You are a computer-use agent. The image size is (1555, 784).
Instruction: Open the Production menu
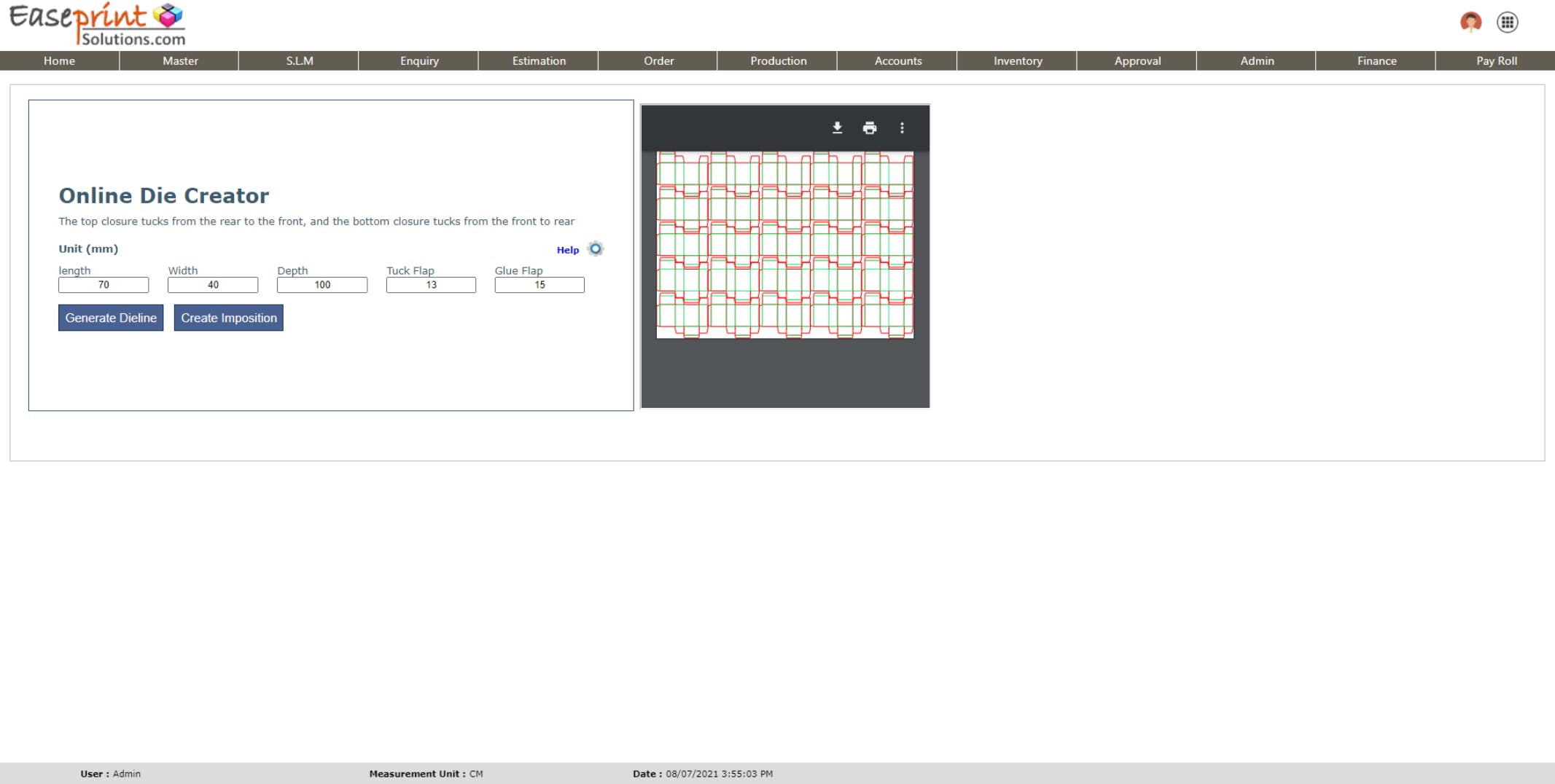(778, 60)
